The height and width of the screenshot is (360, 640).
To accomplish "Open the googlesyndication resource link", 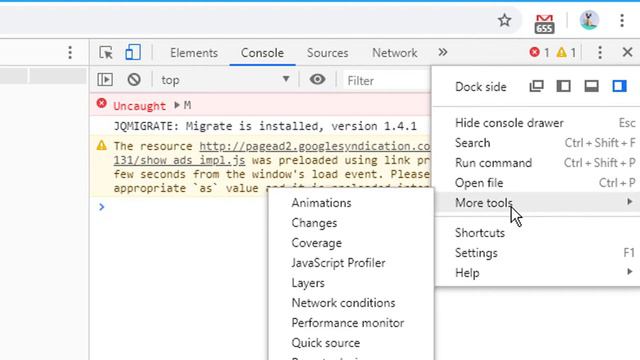I will coord(314,146).
